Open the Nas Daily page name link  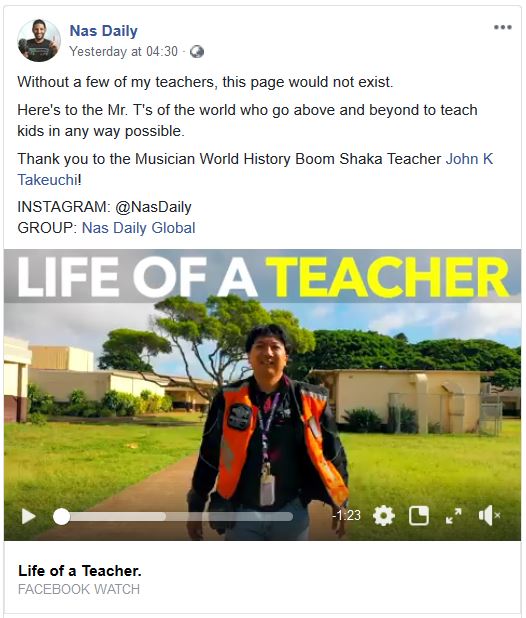click(104, 31)
